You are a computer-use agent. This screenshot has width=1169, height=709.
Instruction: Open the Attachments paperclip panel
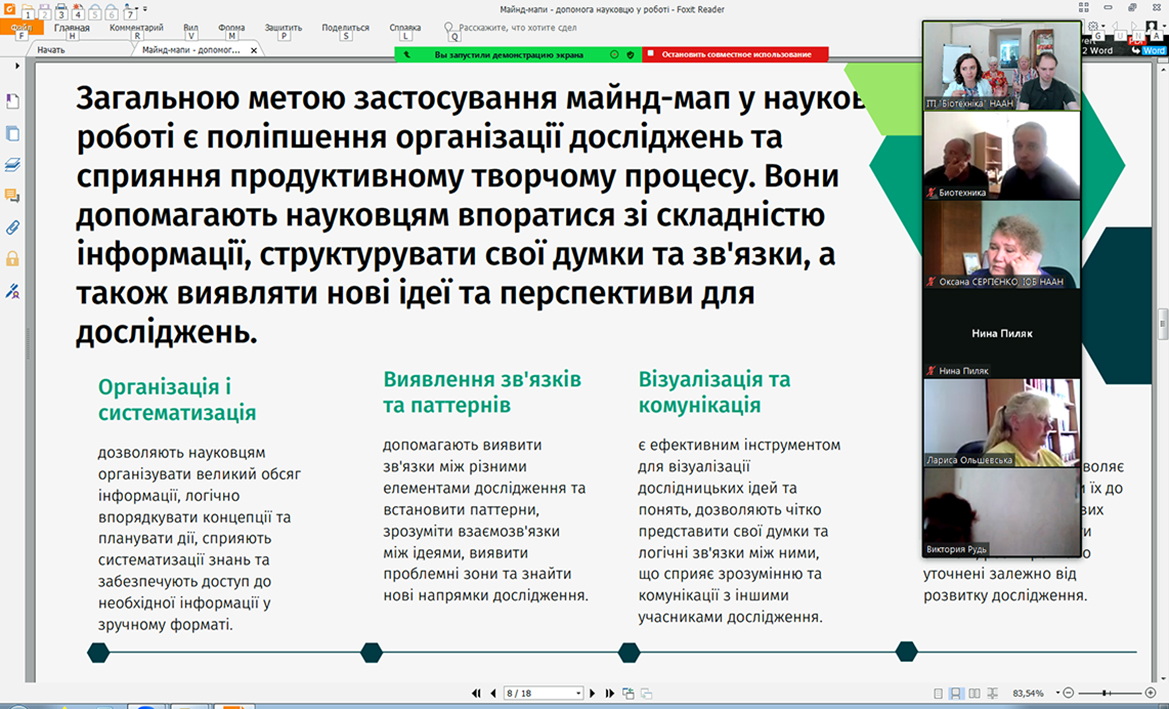coord(13,227)
